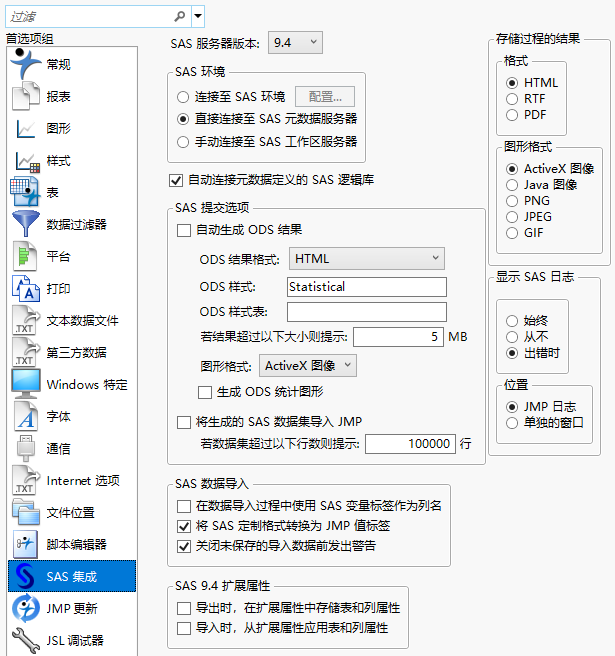The height and width of the screenshot is (656, 615).
Task: Select PNG graph format radio
Action: (512, 201)
